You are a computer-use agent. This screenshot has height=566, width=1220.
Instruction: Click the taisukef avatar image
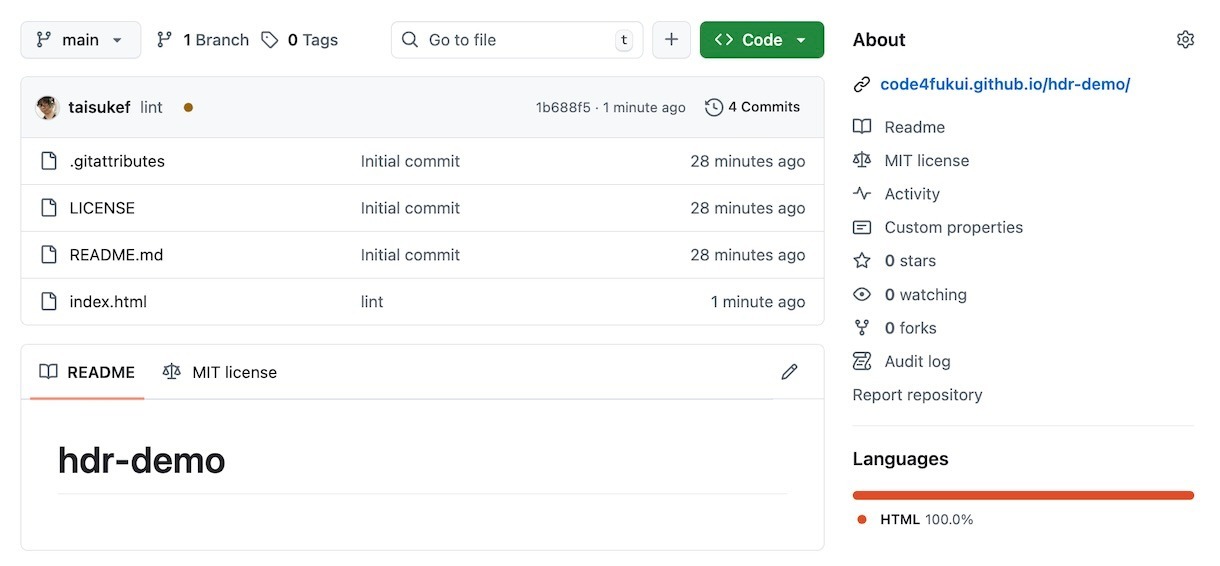pos(48,107)
